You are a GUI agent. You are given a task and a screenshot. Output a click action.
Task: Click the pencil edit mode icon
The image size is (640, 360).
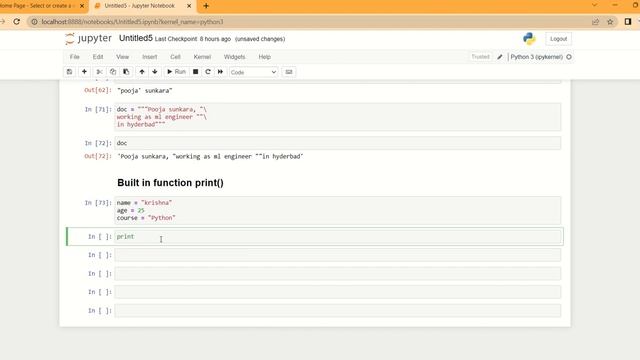pyautogui.click(x=500, y=57)
